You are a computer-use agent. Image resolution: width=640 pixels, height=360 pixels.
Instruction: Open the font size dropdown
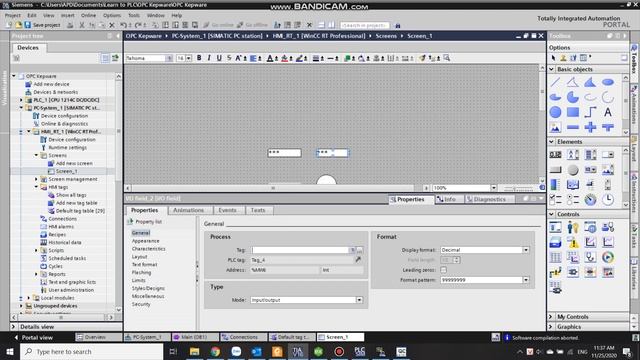pyautogui.click(x=189, y=58)
